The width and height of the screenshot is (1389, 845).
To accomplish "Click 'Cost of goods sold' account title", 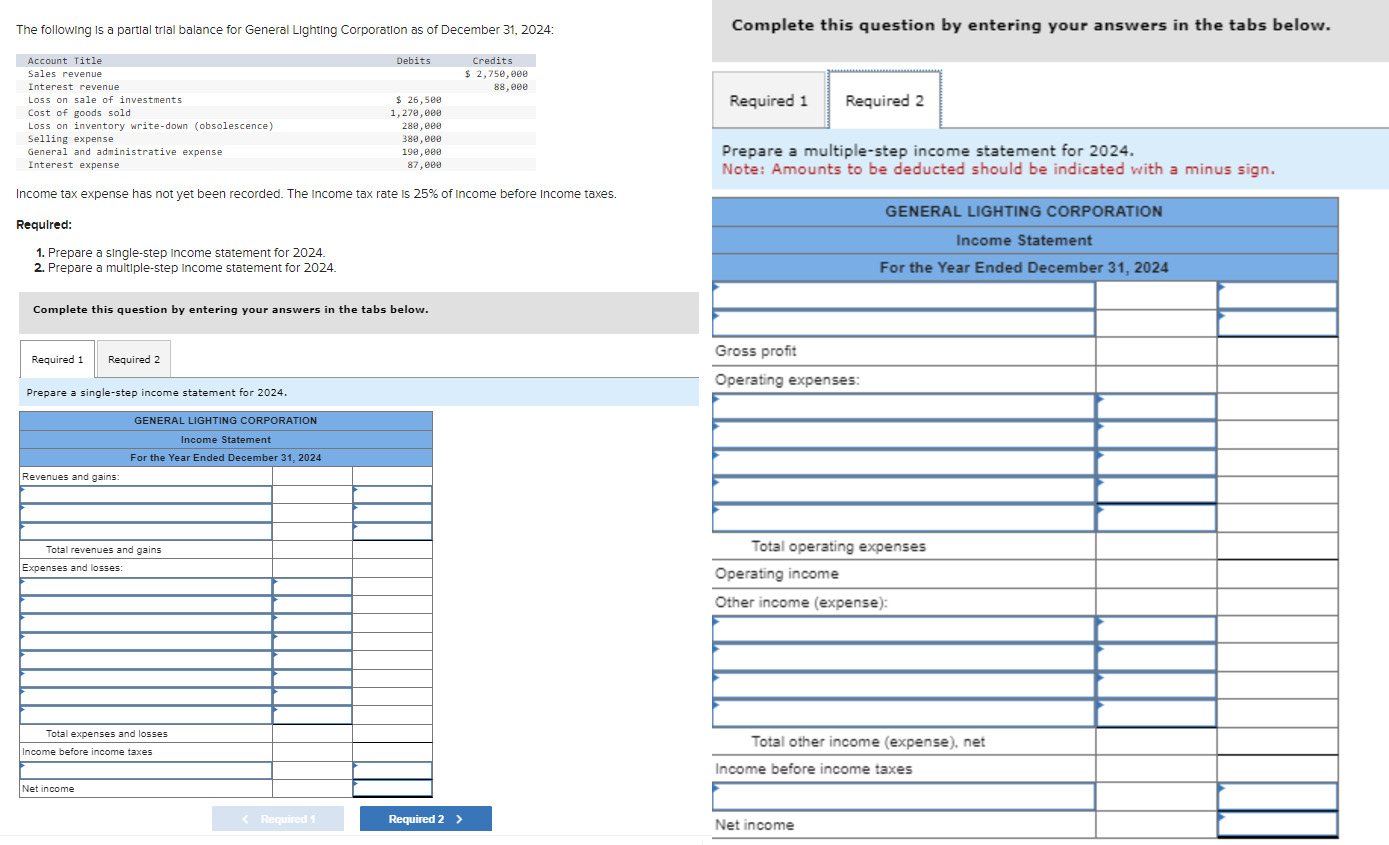I will pos(79,113).
